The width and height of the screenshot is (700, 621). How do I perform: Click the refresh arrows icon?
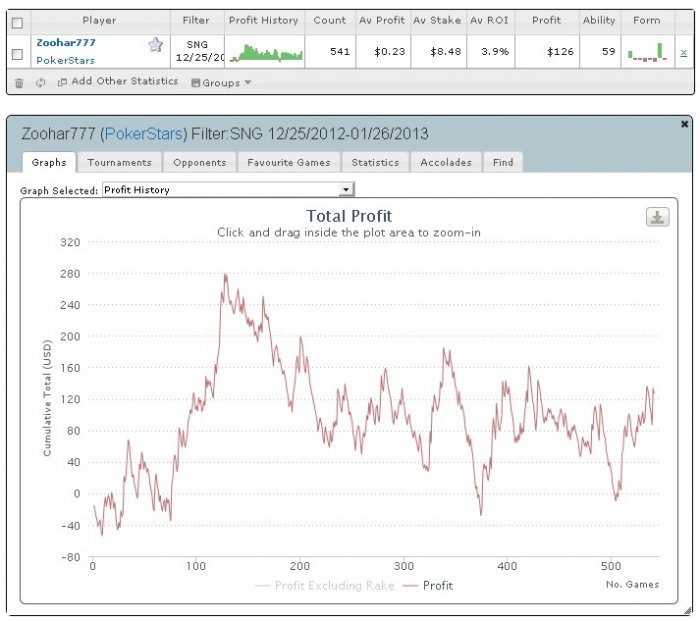(41, 83)
